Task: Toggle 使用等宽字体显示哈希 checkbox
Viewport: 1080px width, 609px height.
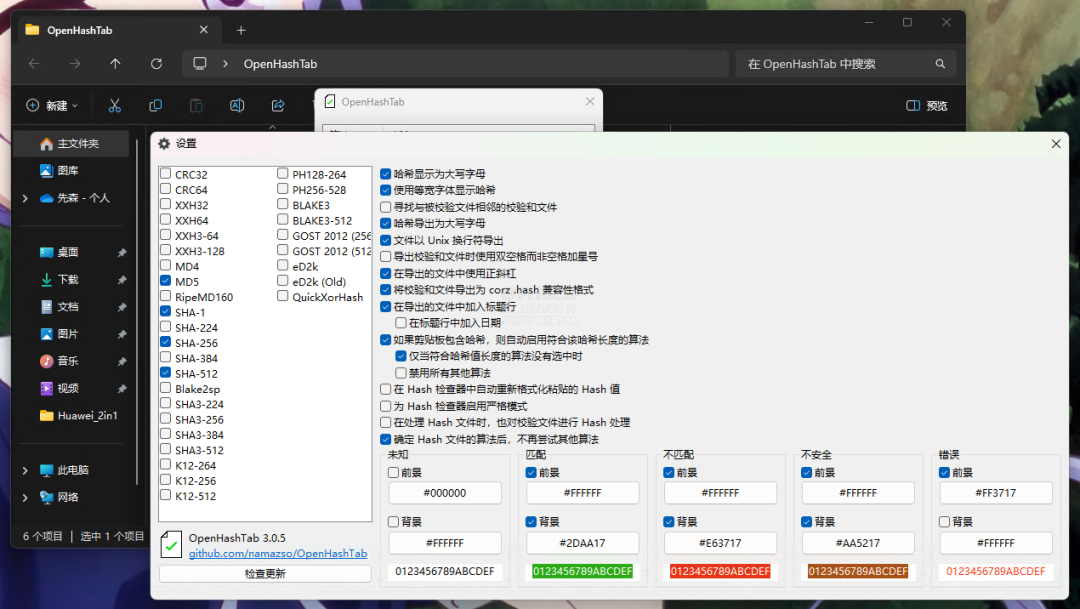Action: point(386,190)
